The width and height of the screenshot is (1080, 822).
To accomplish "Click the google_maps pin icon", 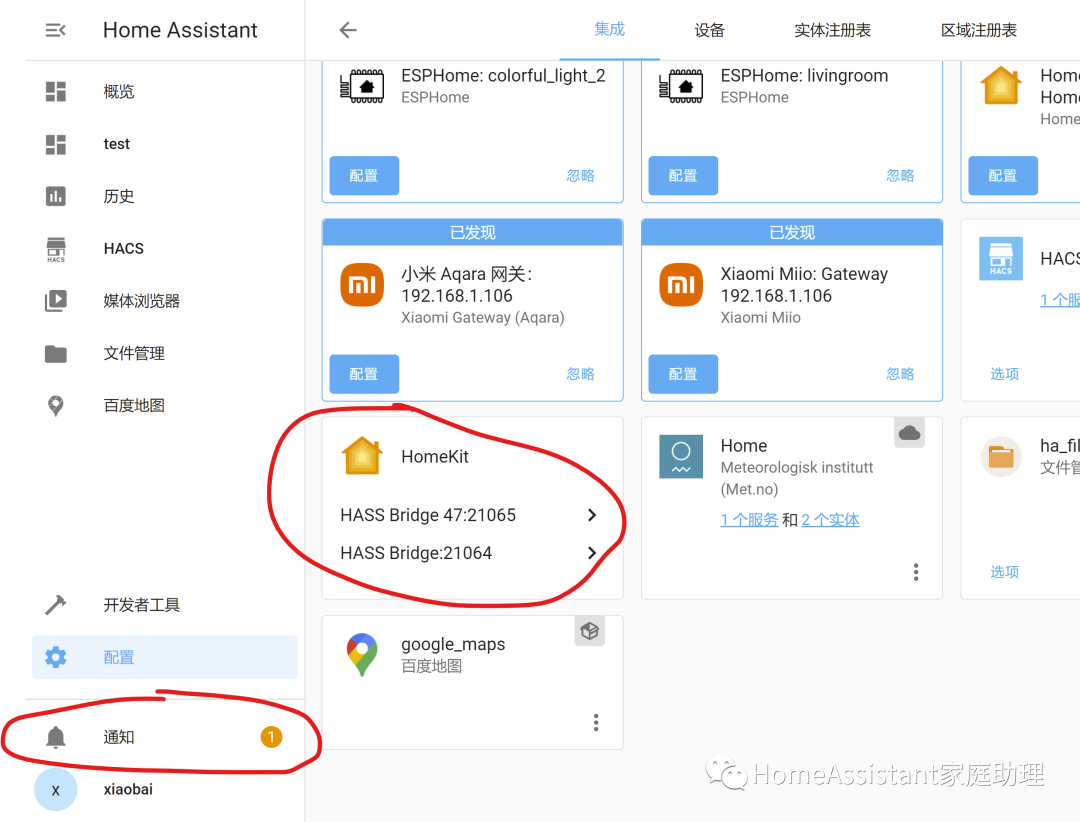I will pos(361,654).
